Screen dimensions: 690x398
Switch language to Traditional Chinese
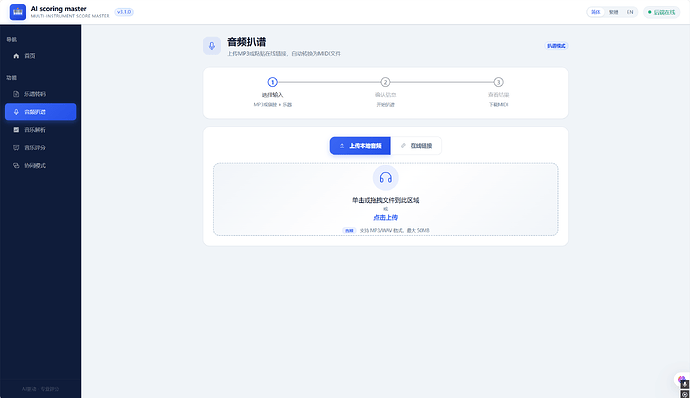[613, 12]
